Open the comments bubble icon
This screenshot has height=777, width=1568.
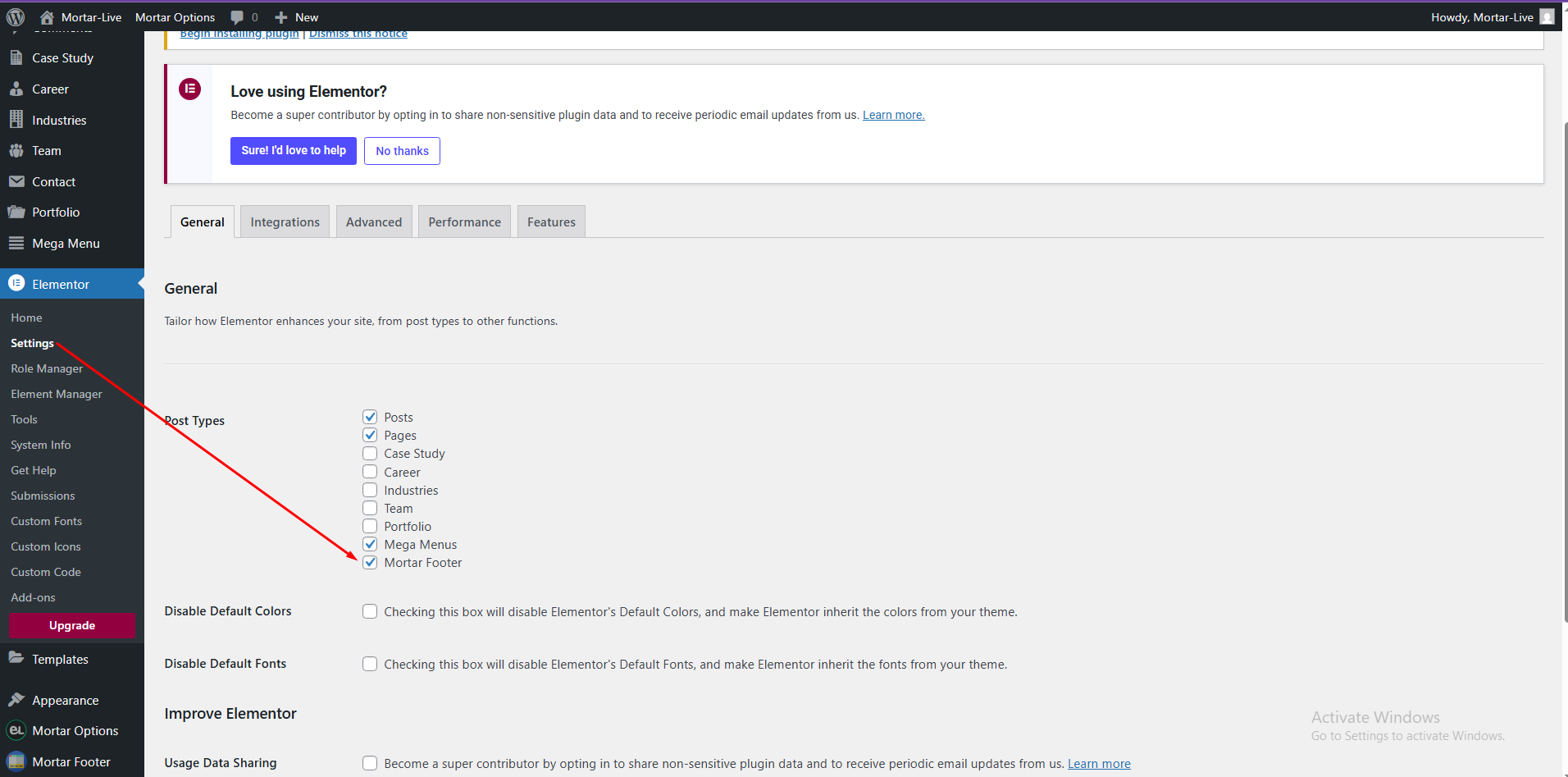[x=237, y=17]
